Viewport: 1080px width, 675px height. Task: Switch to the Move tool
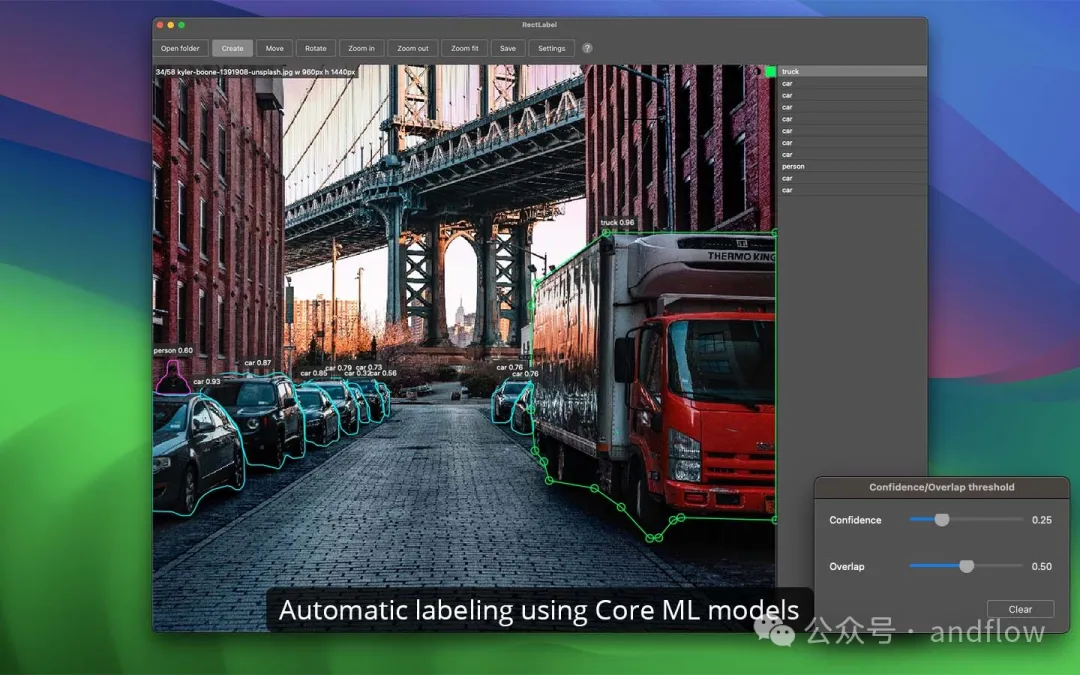pyautogui.click(x=274, y=48)
